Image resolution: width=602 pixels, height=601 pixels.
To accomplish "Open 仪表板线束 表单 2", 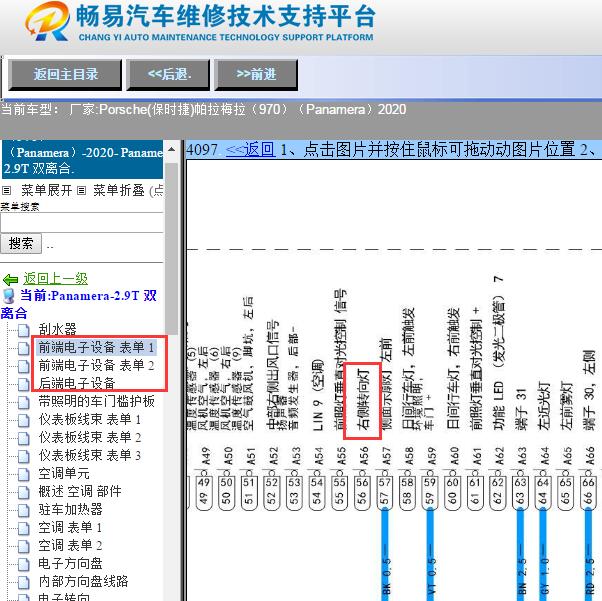I will (x=89, y=437).
